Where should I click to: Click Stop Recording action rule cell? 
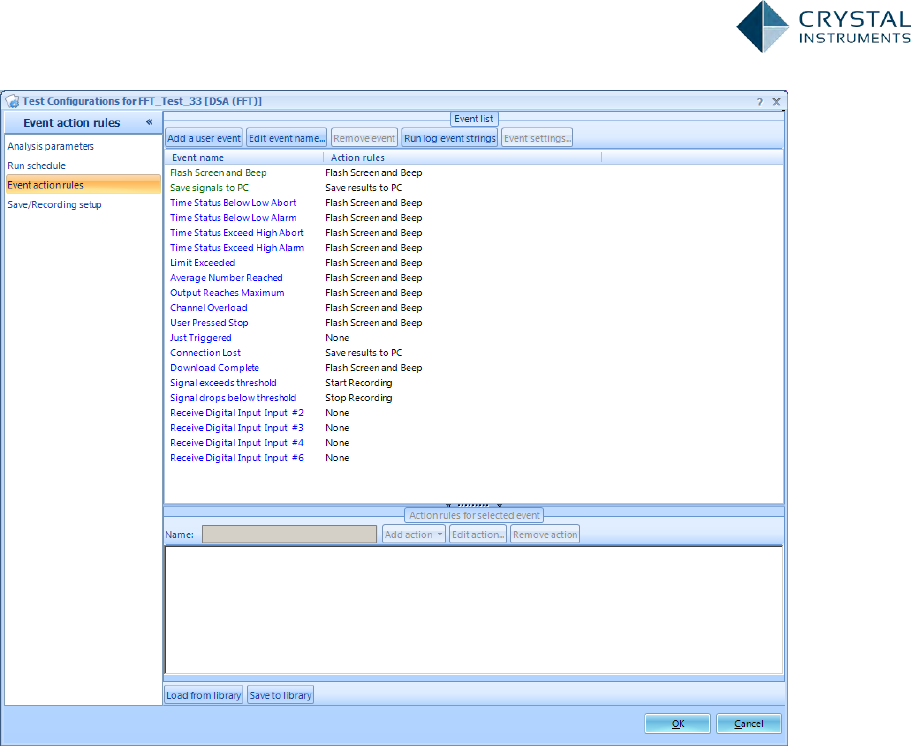point(358,398)
